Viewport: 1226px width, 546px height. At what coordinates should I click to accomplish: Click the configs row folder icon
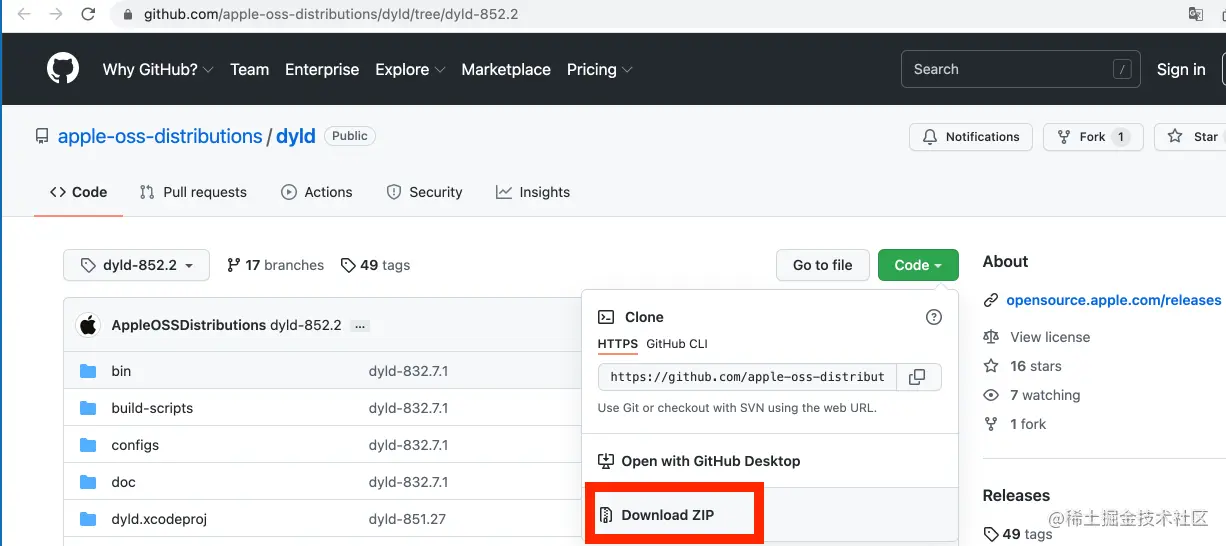pyautogui.click(x=88, y=445)
